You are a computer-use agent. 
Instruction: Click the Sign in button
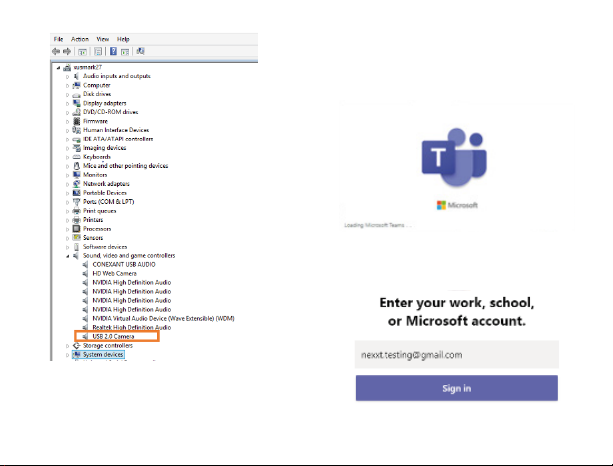point(457,388)
